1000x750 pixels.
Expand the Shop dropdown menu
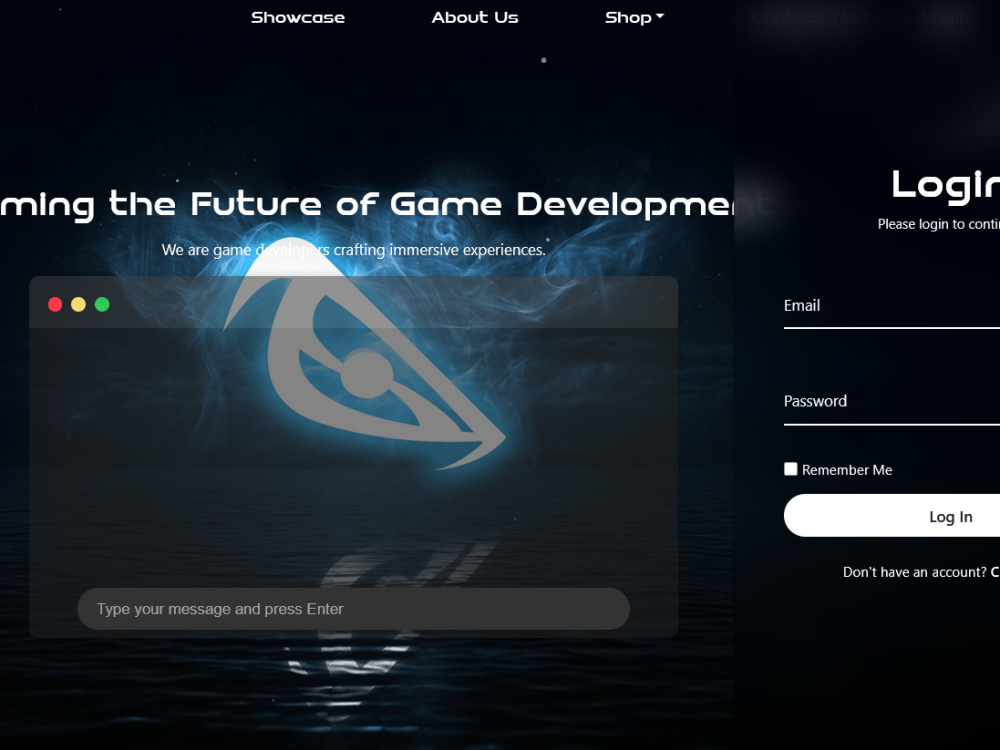[x=634, y=17]
